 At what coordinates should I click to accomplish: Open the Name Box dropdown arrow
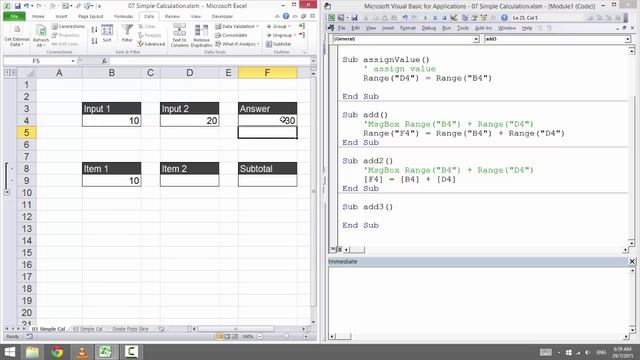click(x=73, y=61)
